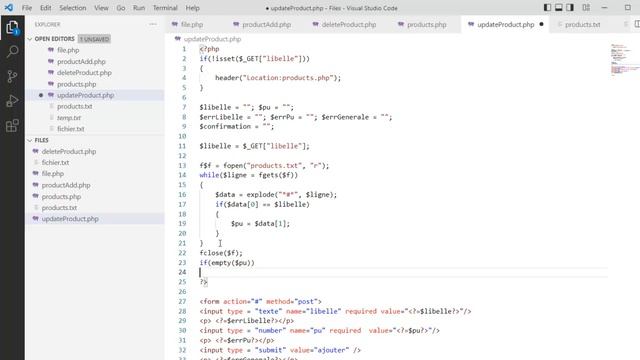
Task: Click the code minimap preview
Action: (624, 60)
